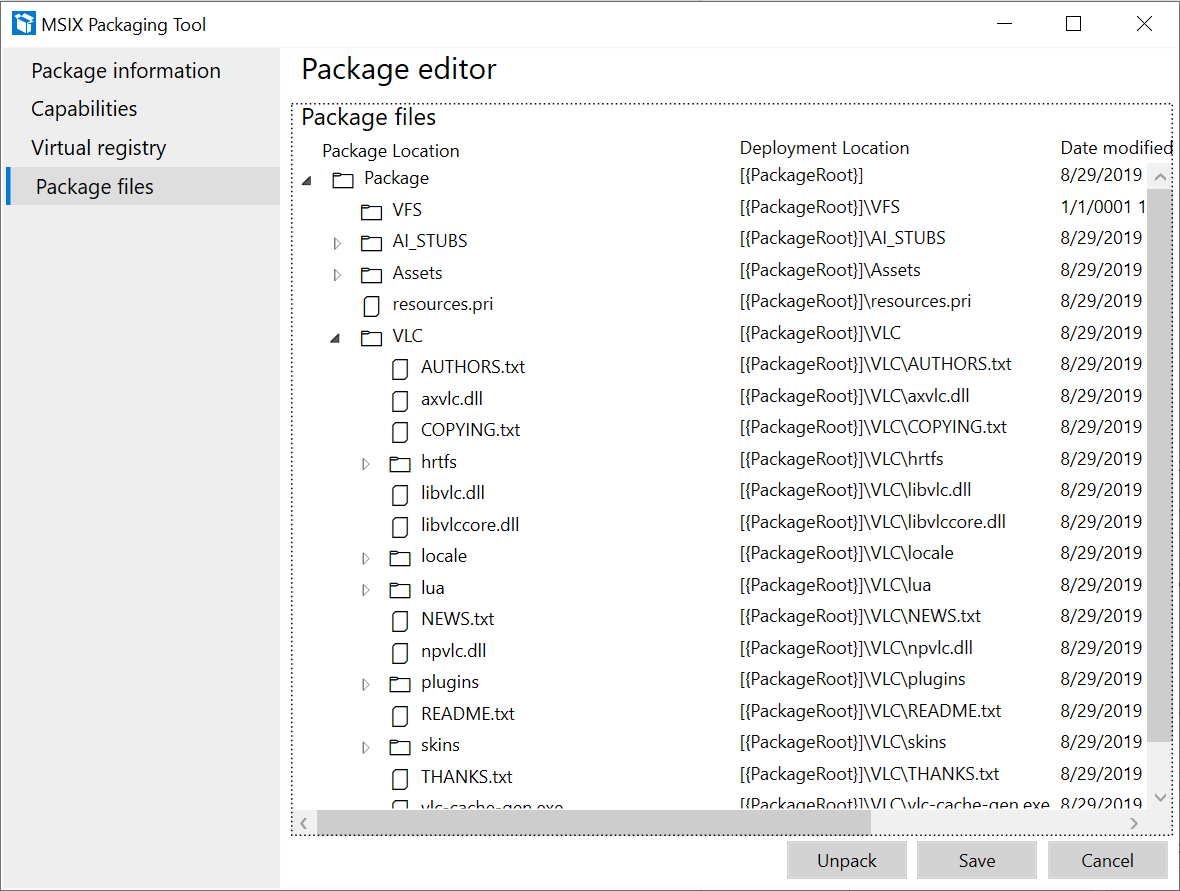Click deployment path [{PackageRoot}]\Assets

click(830, 269)
